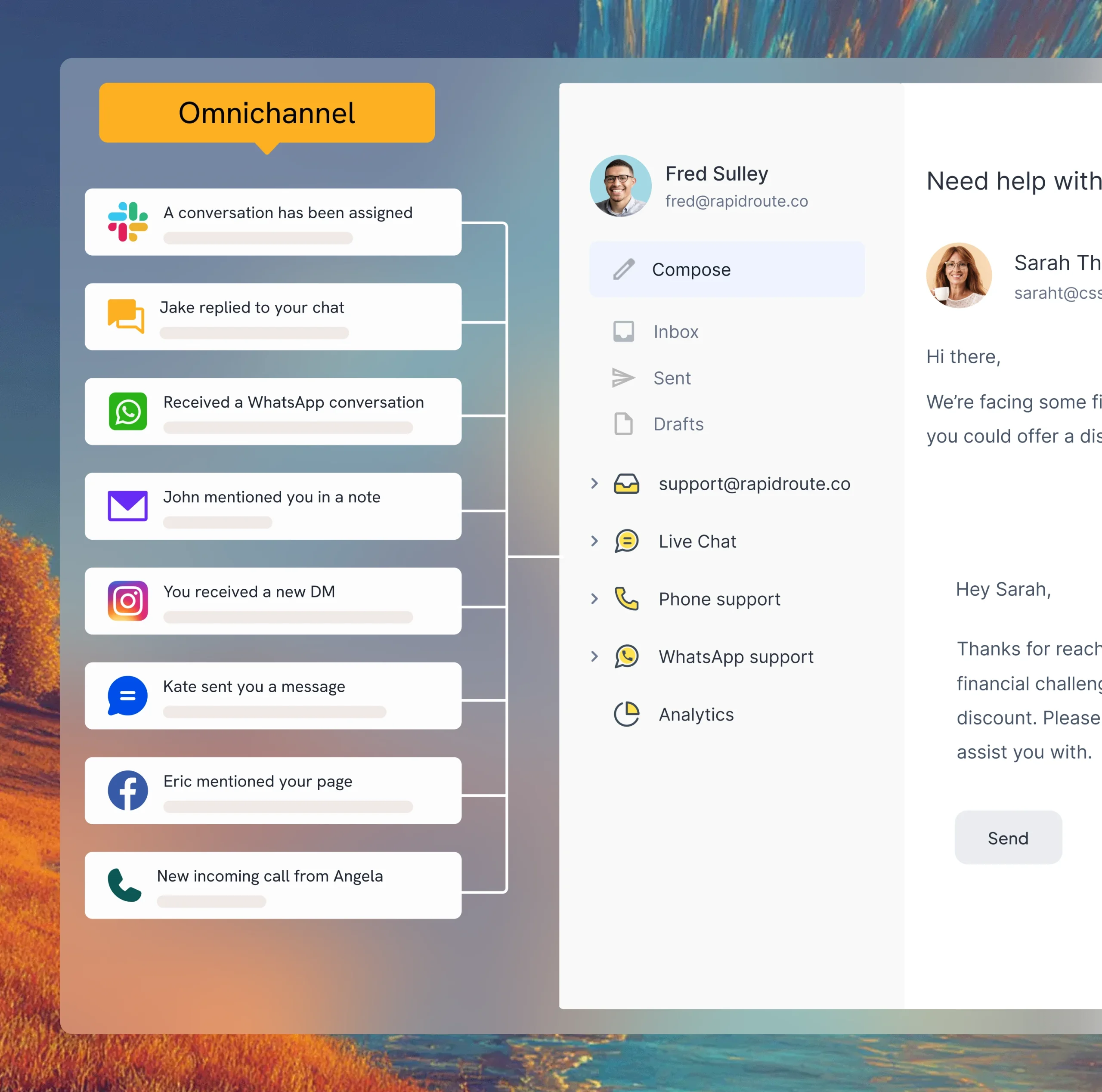The height and width of the screenshot is (1092, 1102).
Task: Click the Sent paper plane icon
Action: coord(624,377)
